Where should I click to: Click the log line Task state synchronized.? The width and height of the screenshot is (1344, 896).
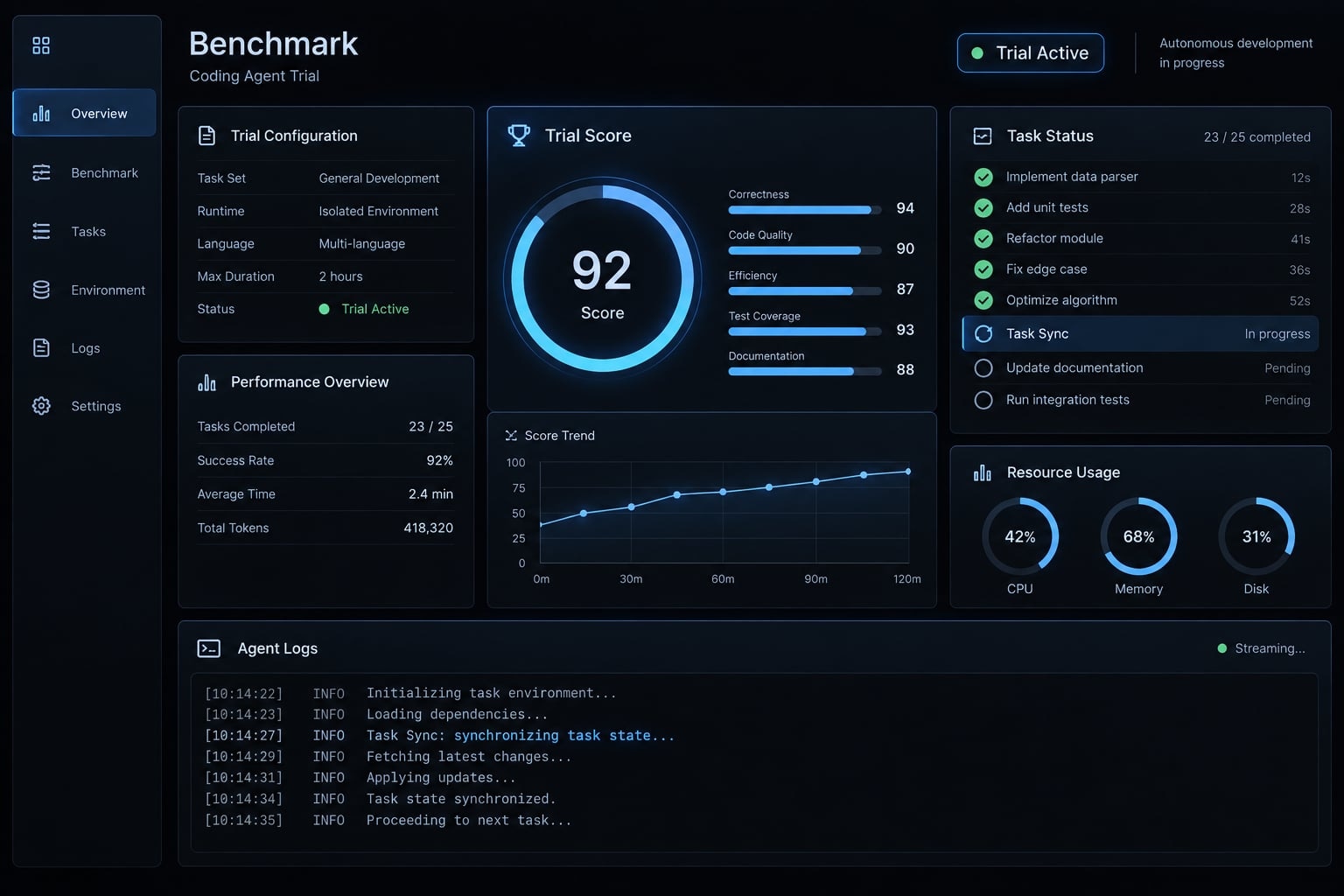click(x=461, y=799)
